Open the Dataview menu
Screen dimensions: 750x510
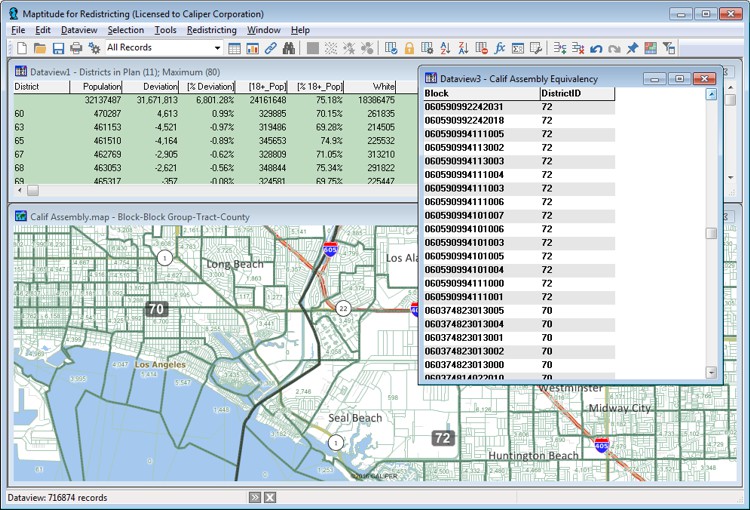(x=79, y=31)
